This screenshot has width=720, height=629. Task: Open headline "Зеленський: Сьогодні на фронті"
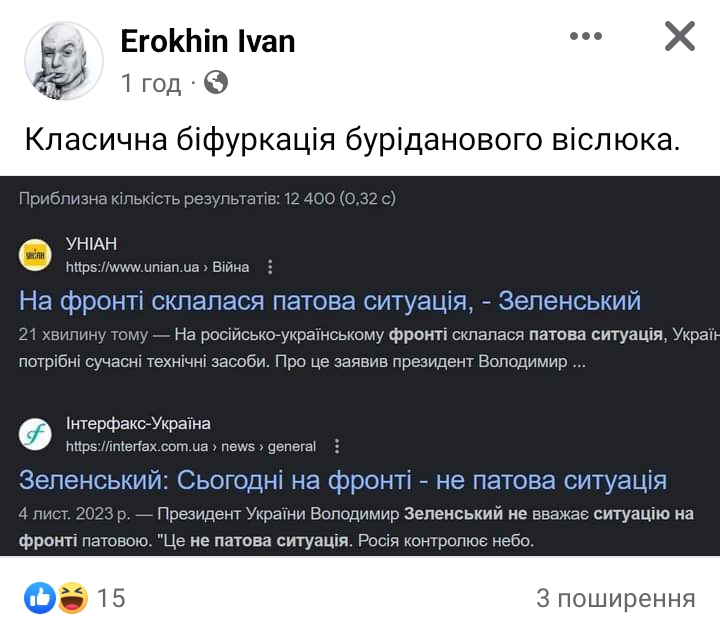pyautogui.click(x=343, y=480)
